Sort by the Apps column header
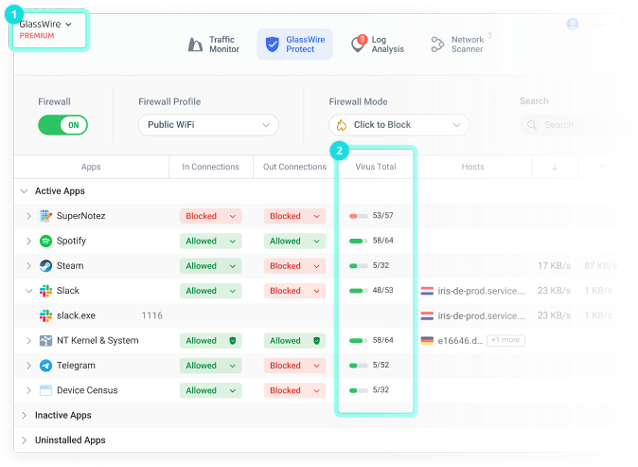Image resolution: width=638 pixels, height=467 pixels. [91, 167]
